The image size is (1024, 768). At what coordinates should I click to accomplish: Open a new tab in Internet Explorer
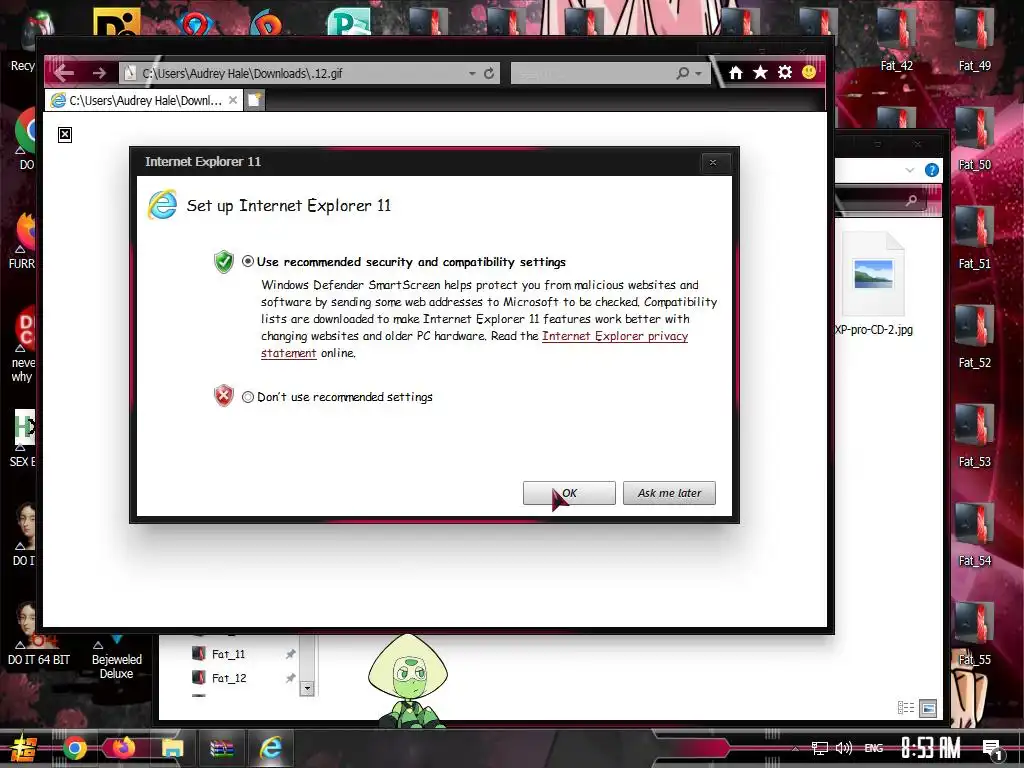(255, 101)
